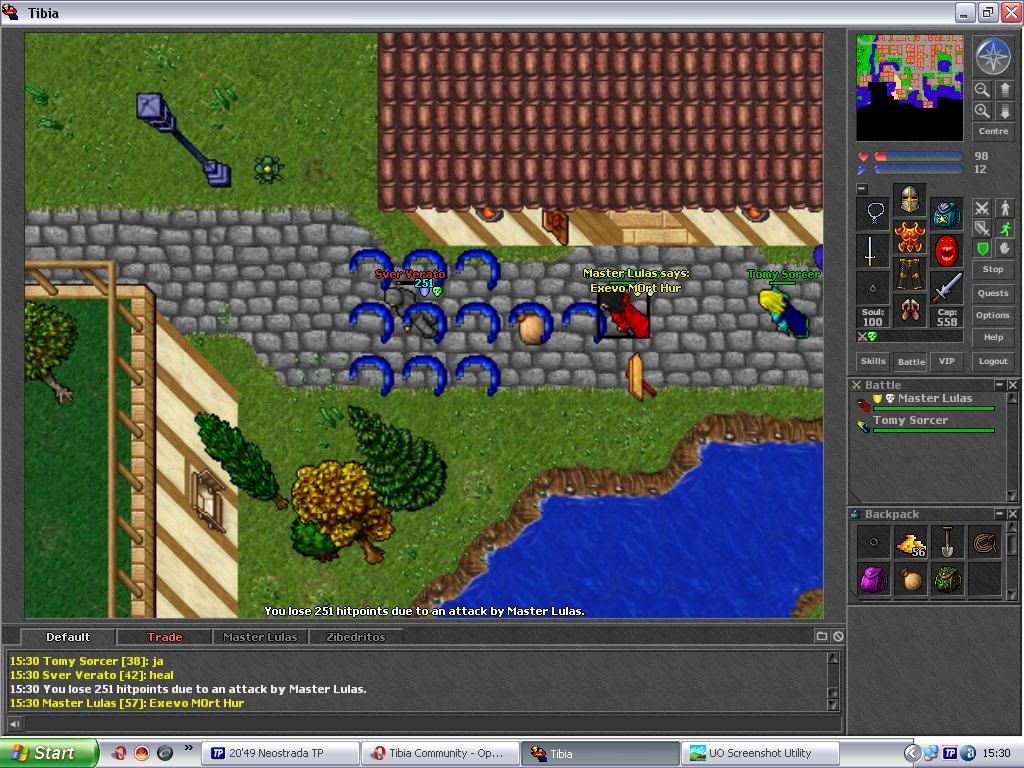Open the equipped blue backpack slot
The height and width of the screenshot is (768, 1024).
946,213
